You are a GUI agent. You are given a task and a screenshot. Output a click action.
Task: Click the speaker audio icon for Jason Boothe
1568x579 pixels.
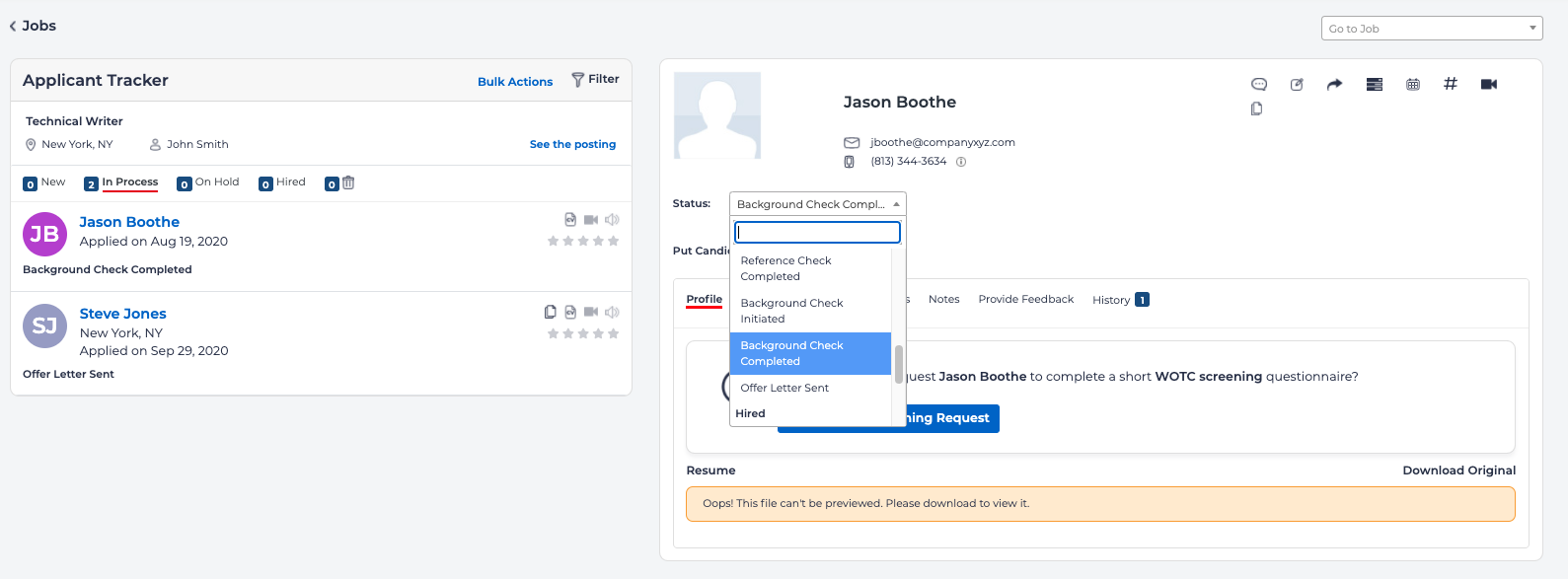click(612, 219)
